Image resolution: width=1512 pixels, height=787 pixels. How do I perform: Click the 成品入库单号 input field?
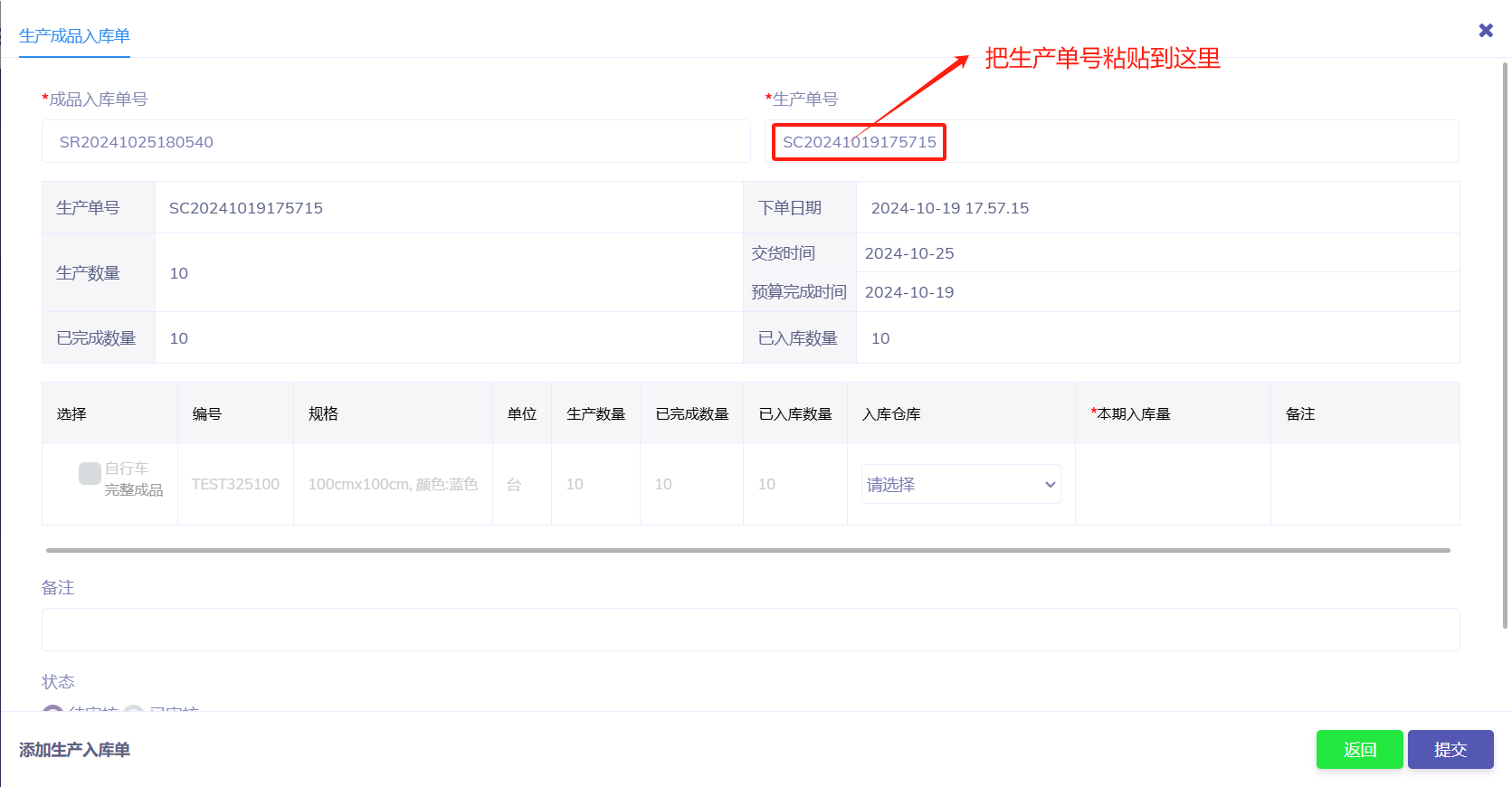pyautogui.click(x=395, y=142)
